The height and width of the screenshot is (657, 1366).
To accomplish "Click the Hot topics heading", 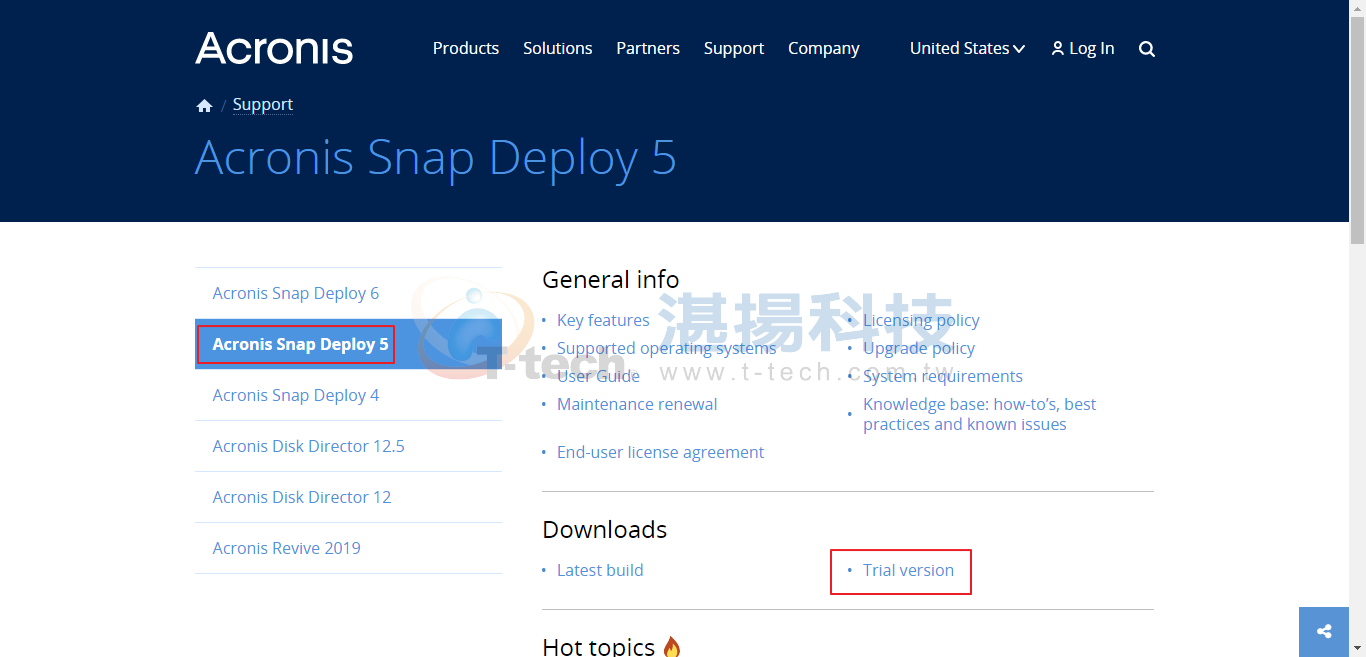I will click(598, 646).
